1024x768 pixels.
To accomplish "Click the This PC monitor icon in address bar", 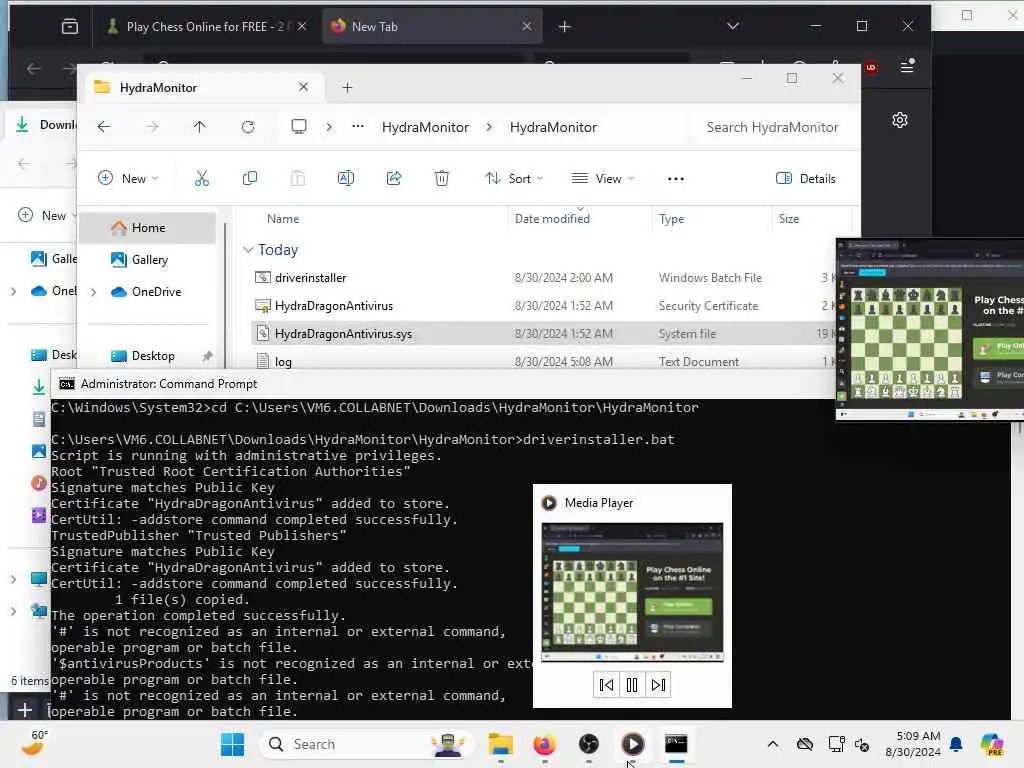I will [298, 127].
